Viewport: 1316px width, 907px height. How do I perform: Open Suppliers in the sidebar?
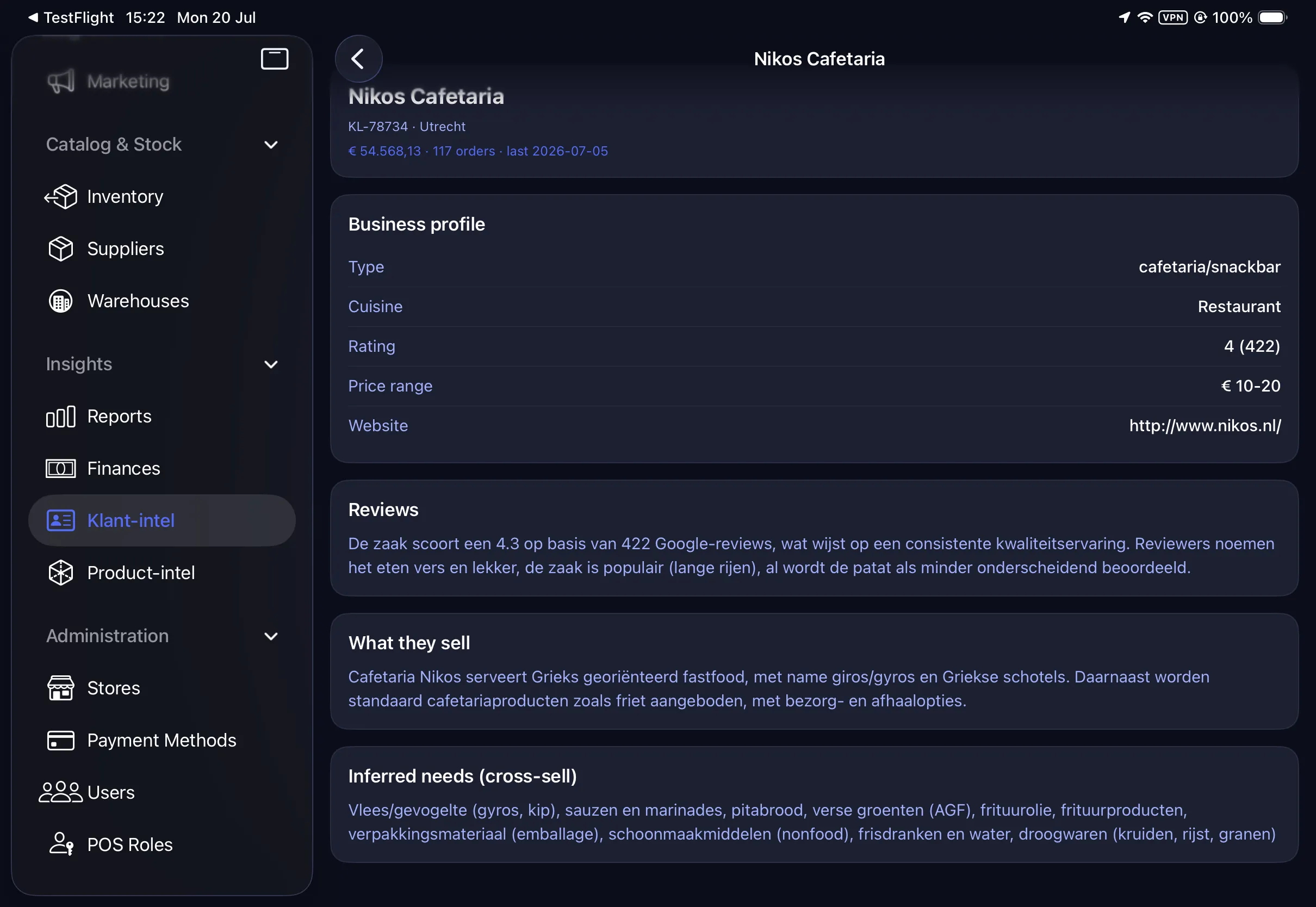point(162,249)
